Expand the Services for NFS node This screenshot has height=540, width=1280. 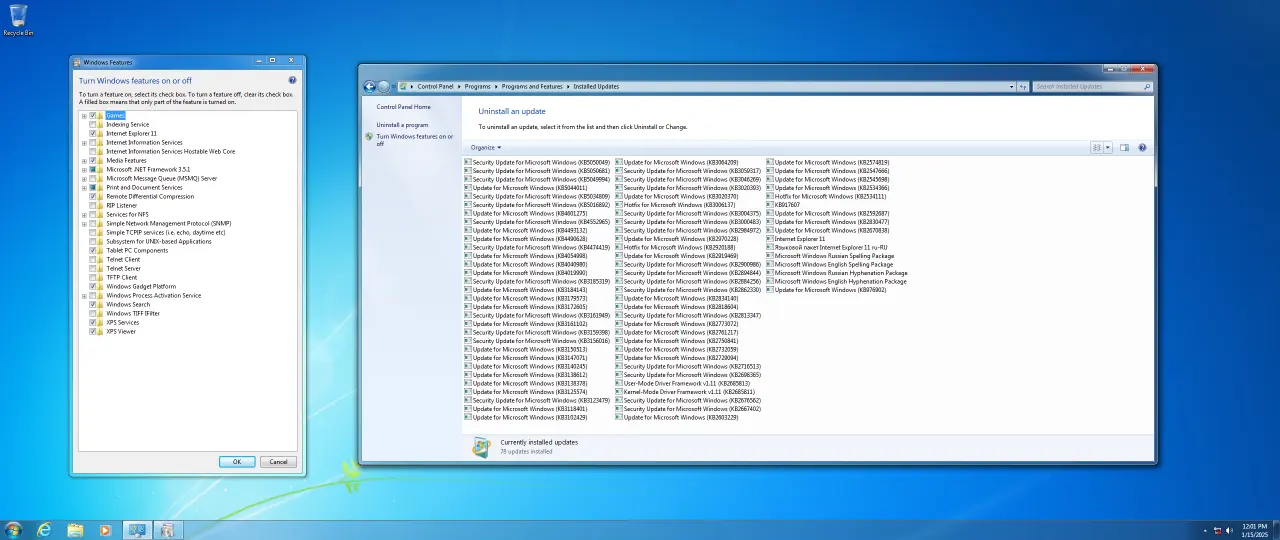point(85,214)
